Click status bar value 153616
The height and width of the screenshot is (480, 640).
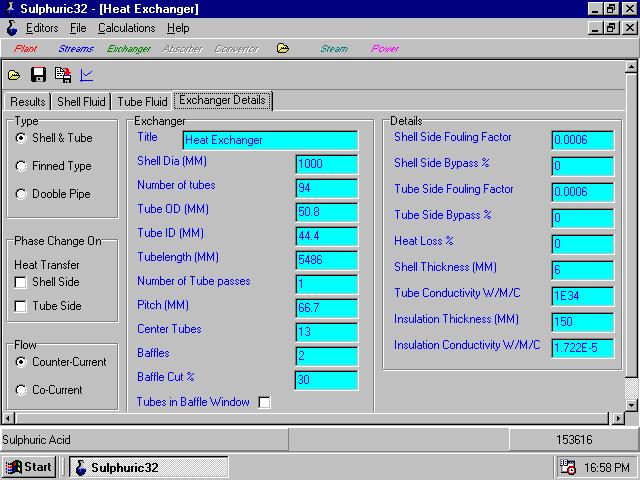pos(574,440)
